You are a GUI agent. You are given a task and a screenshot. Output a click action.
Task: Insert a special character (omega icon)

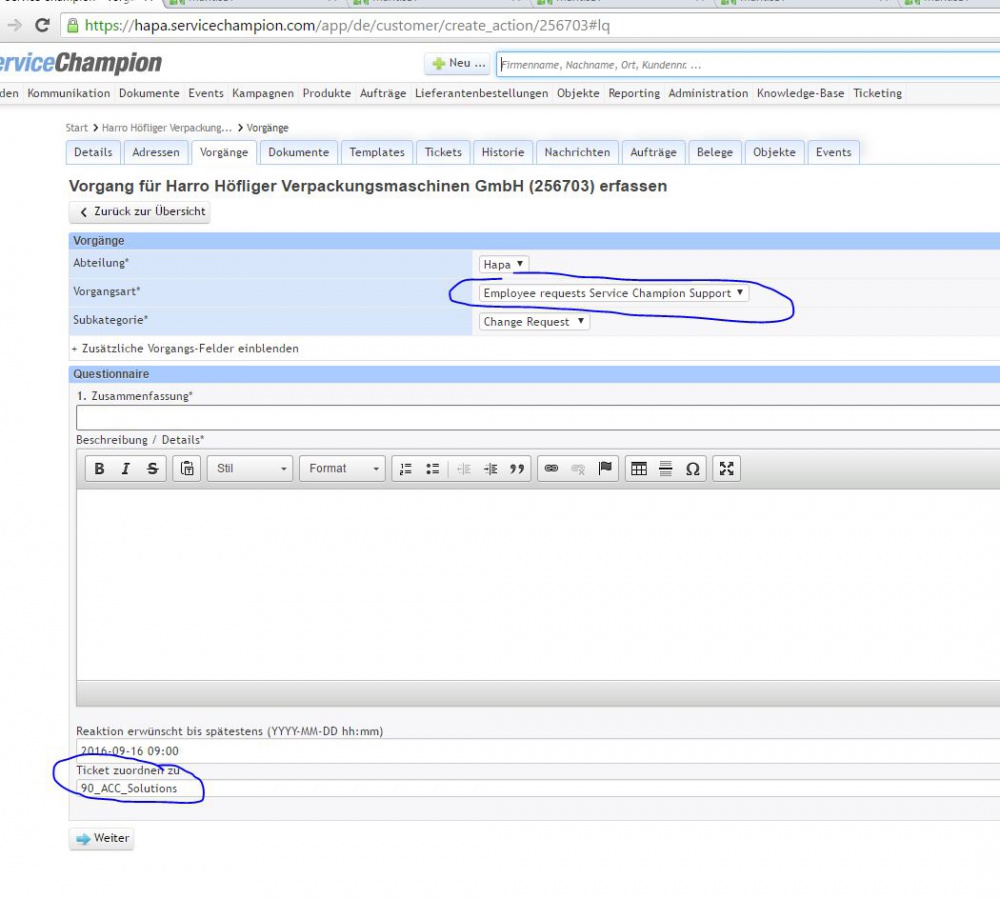tap(693, 469)
